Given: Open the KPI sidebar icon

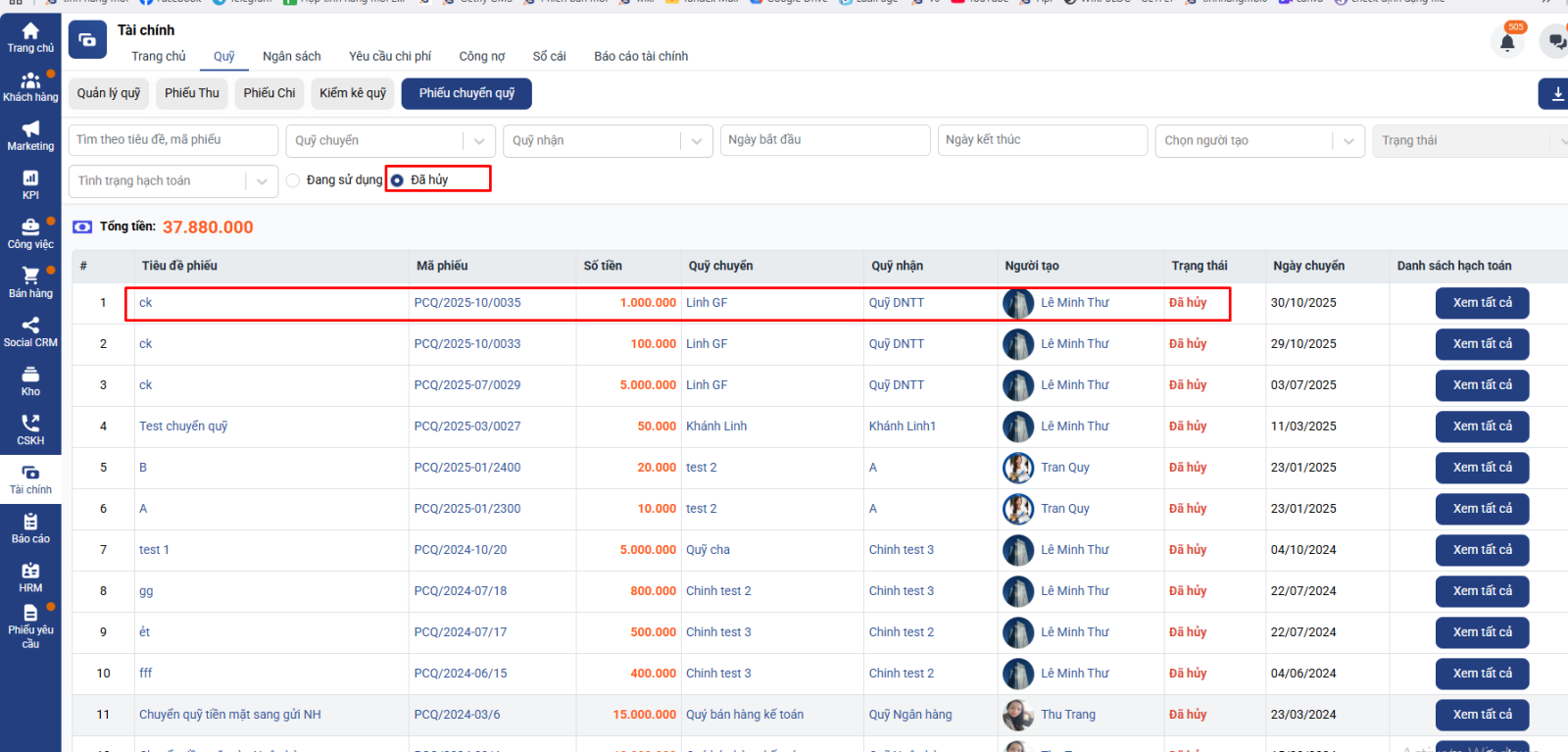Looking at the screenshot, I should click(30, 184).
